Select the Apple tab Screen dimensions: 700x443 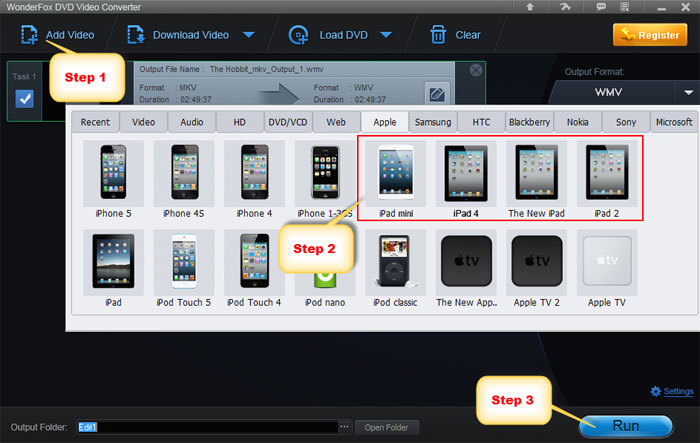385,122
